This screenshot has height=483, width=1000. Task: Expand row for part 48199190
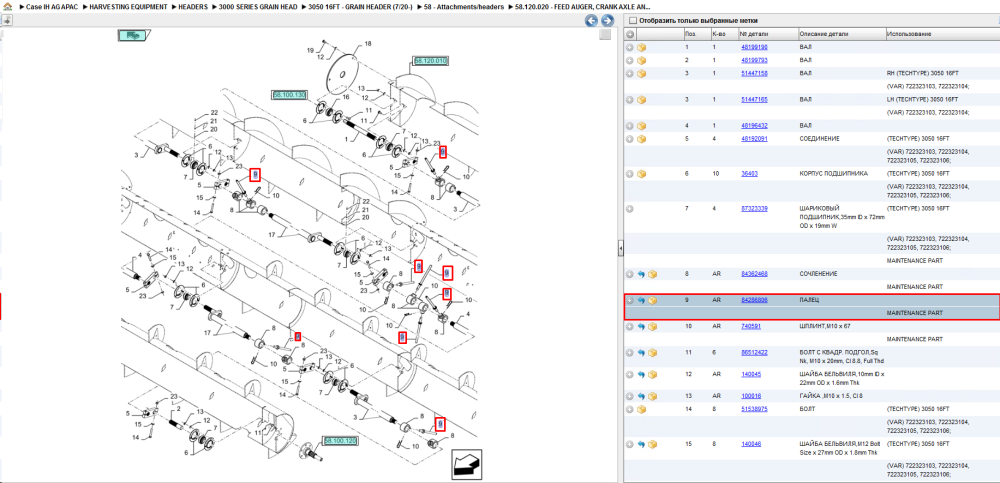(629, 47)
